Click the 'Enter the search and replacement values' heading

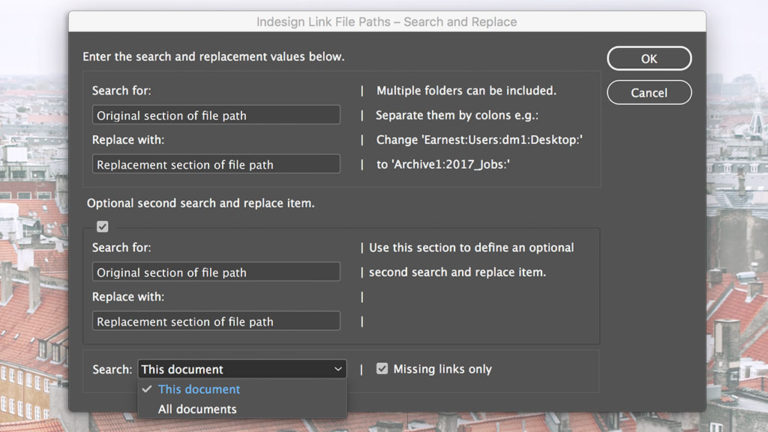(x=213, y=57)
